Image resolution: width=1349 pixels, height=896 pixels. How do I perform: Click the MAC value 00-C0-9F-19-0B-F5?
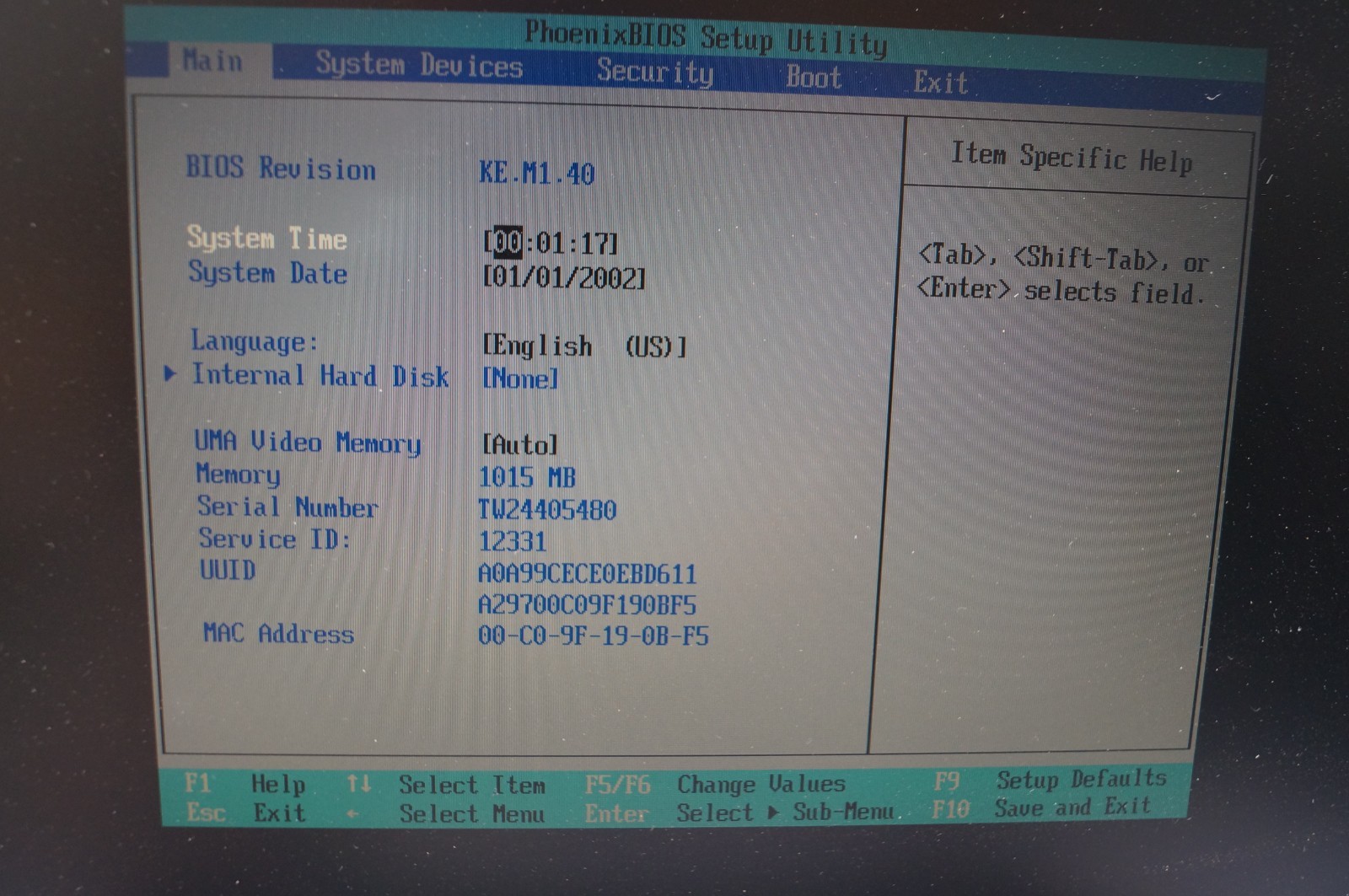594,636
